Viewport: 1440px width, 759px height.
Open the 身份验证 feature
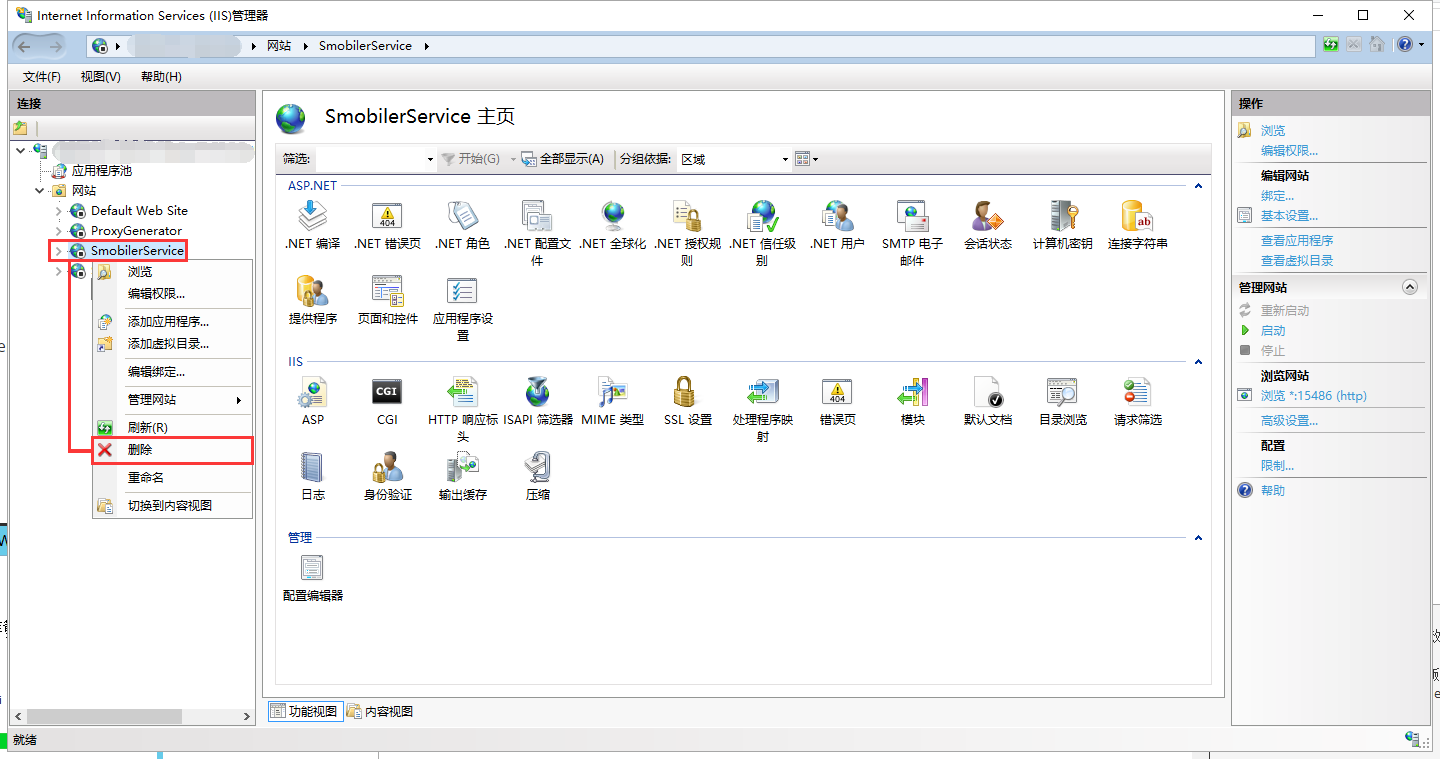[387, 476]
